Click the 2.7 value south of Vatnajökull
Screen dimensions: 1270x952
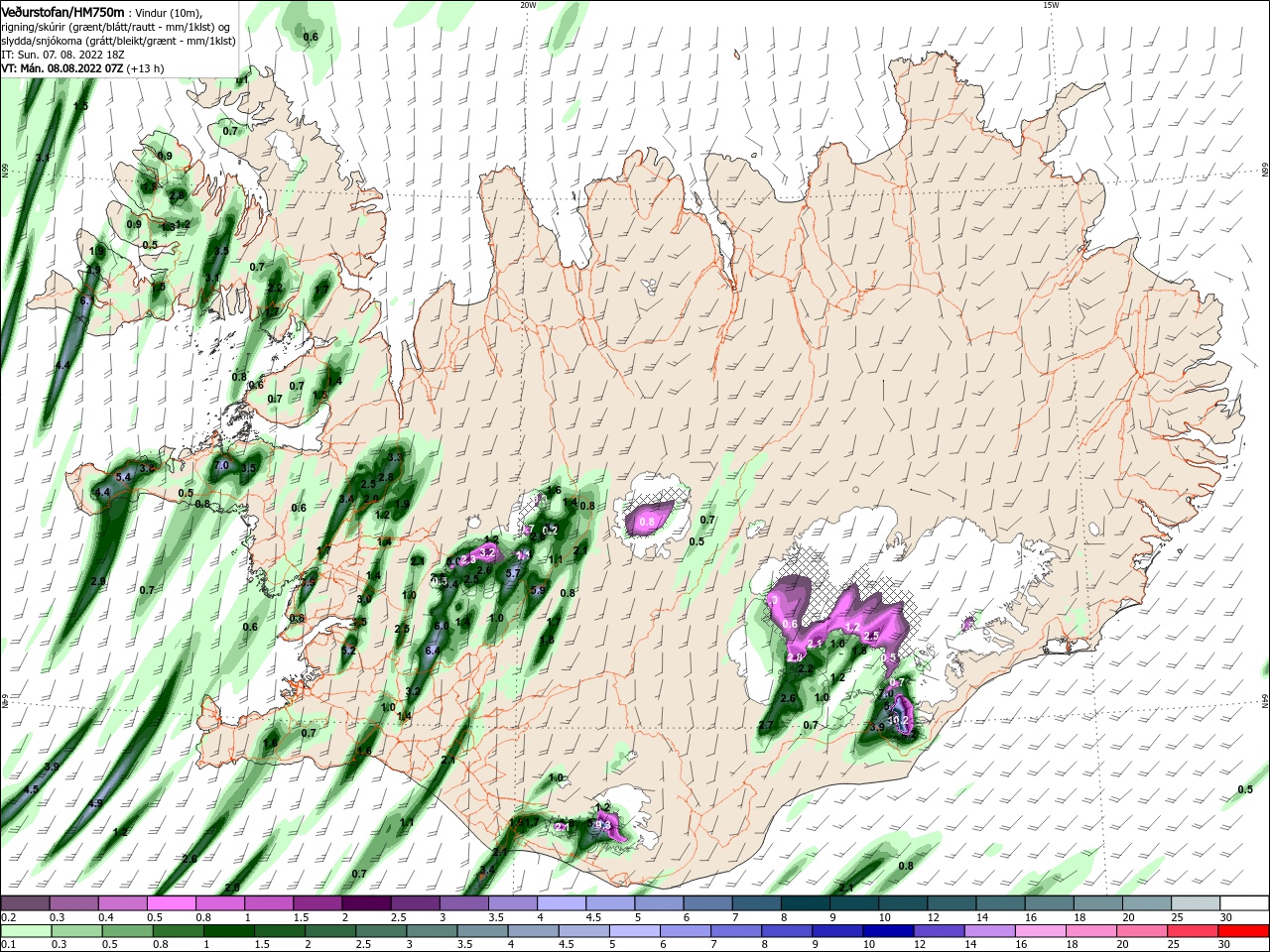766,726
